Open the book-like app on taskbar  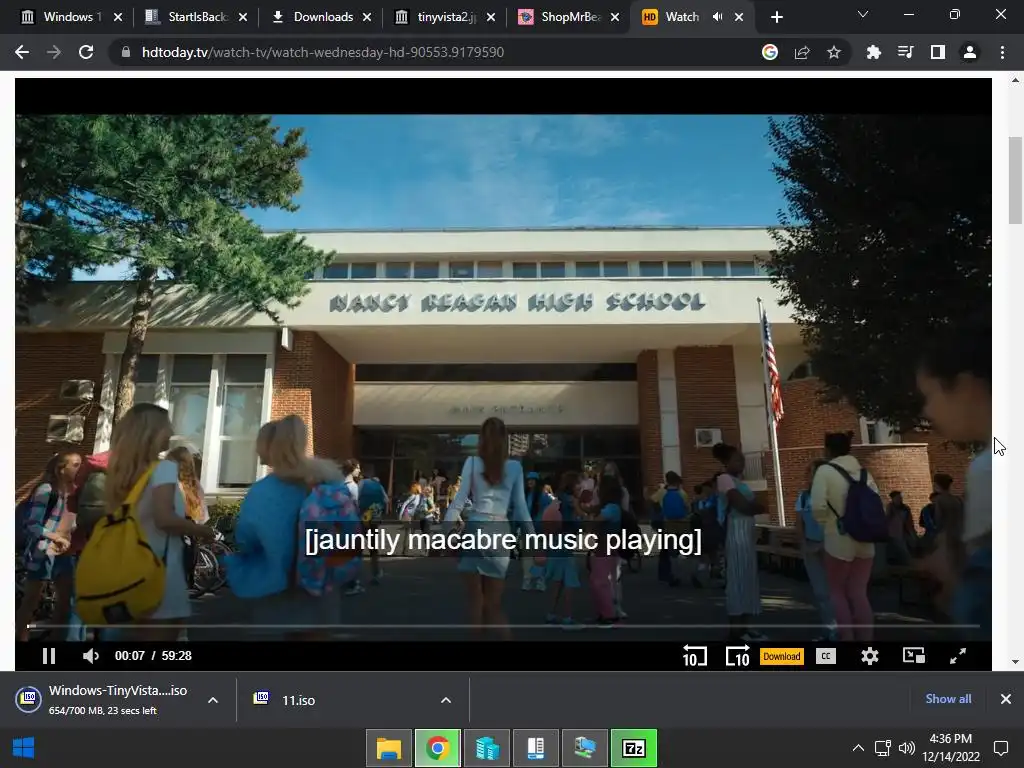[536, 748]
